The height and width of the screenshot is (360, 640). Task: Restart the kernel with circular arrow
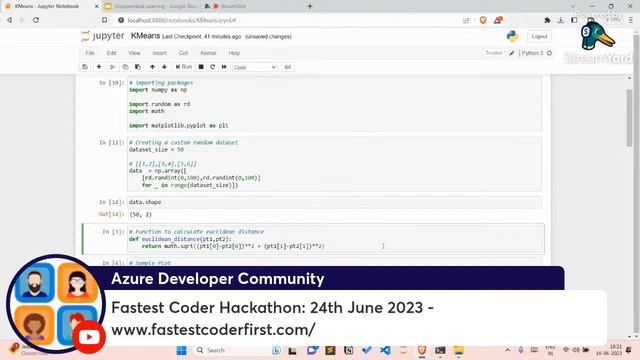tap(213, 67)
